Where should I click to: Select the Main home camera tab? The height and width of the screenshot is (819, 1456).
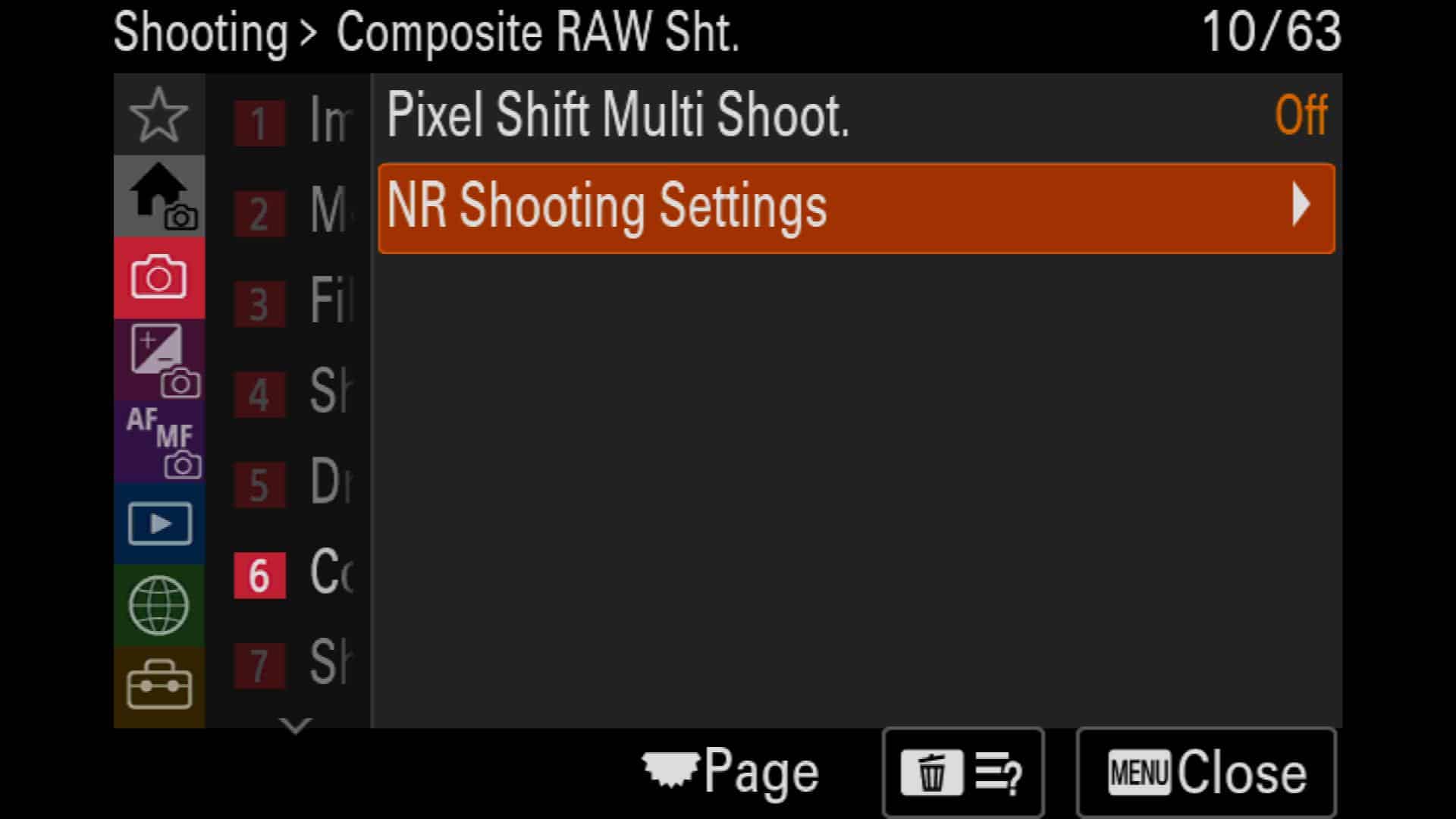tap(158, 196)
